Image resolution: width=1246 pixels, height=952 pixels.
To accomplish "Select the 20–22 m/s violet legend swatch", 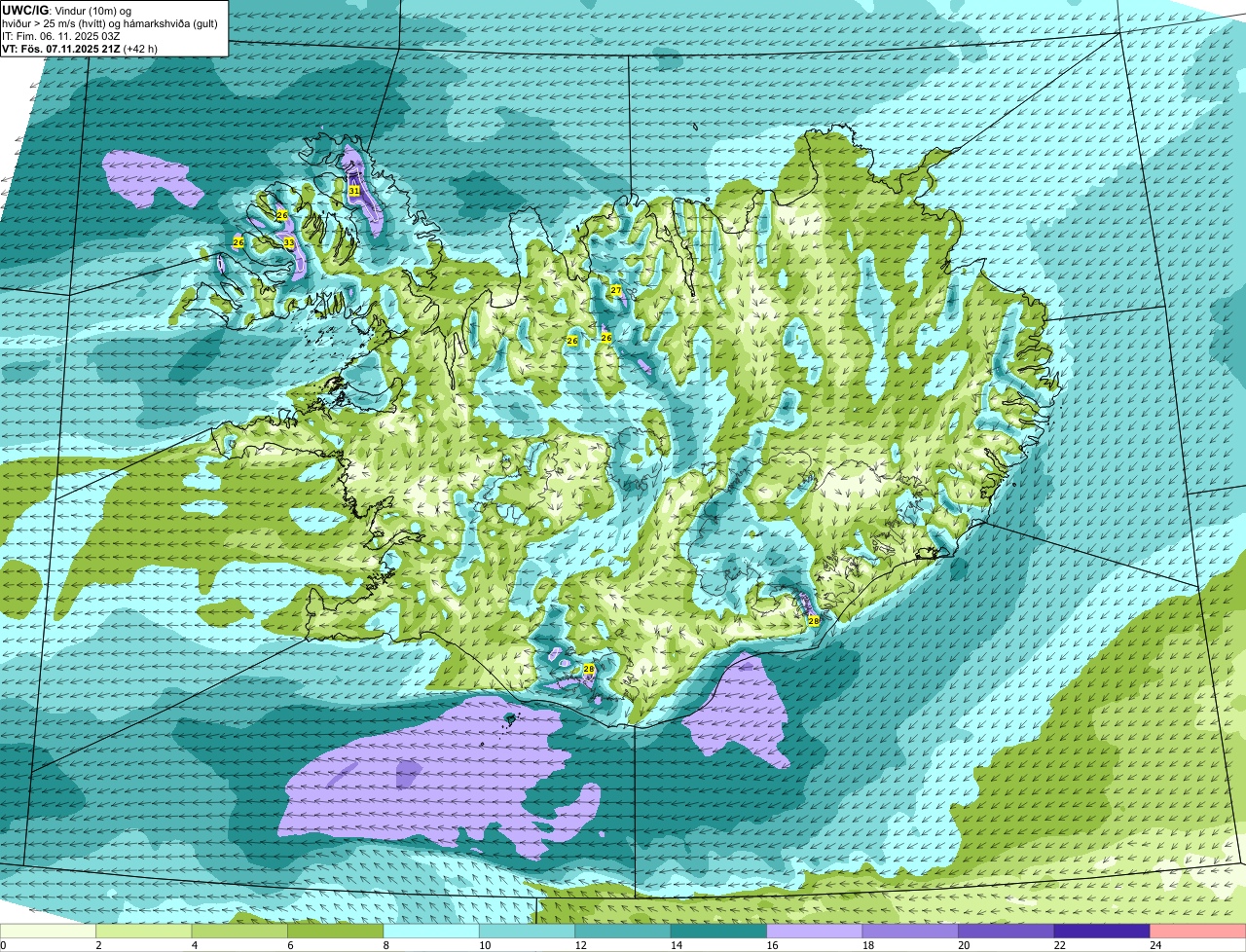I will pyautogui.click(x=1007, y=932).
